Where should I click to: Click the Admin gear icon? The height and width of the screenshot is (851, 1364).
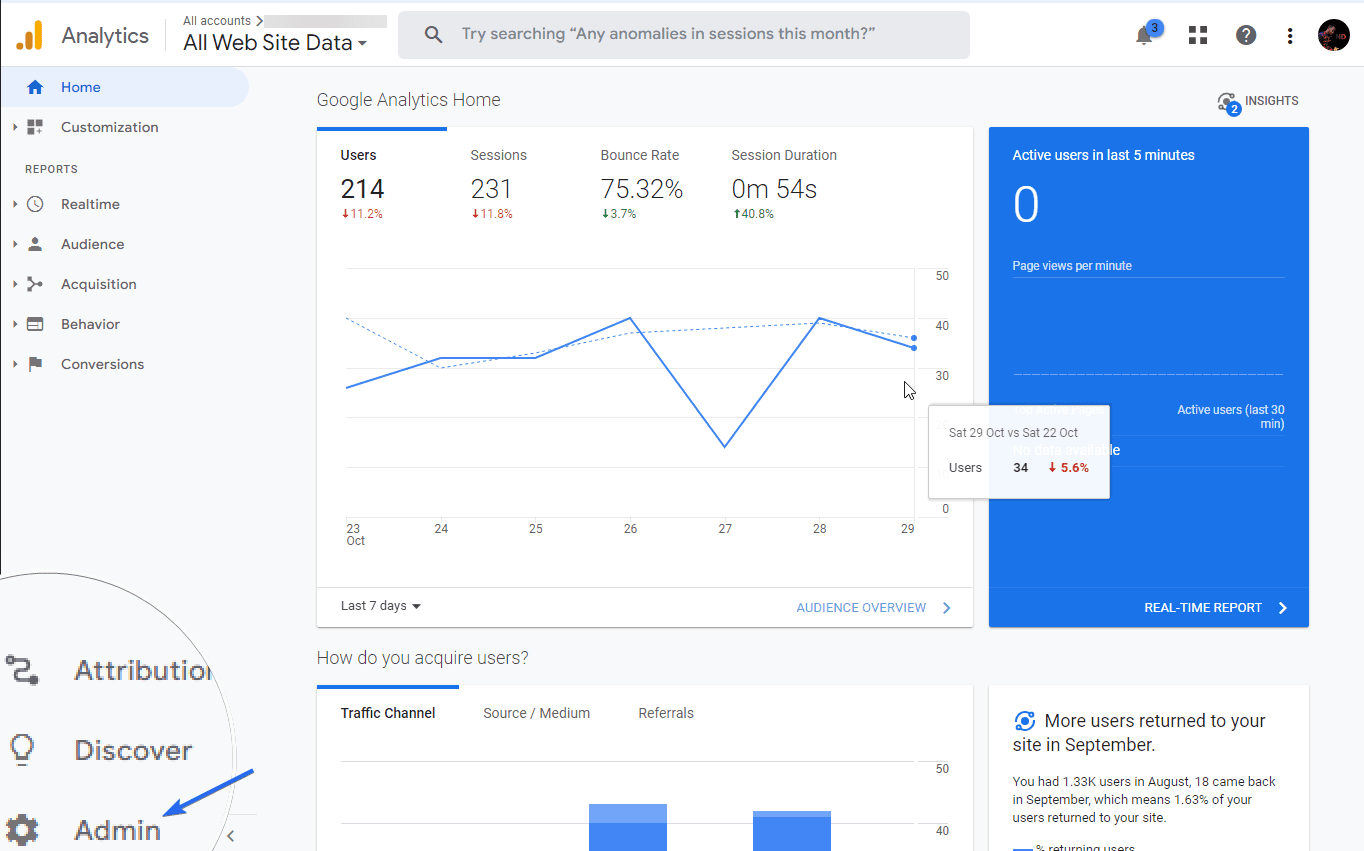[21, 830]
